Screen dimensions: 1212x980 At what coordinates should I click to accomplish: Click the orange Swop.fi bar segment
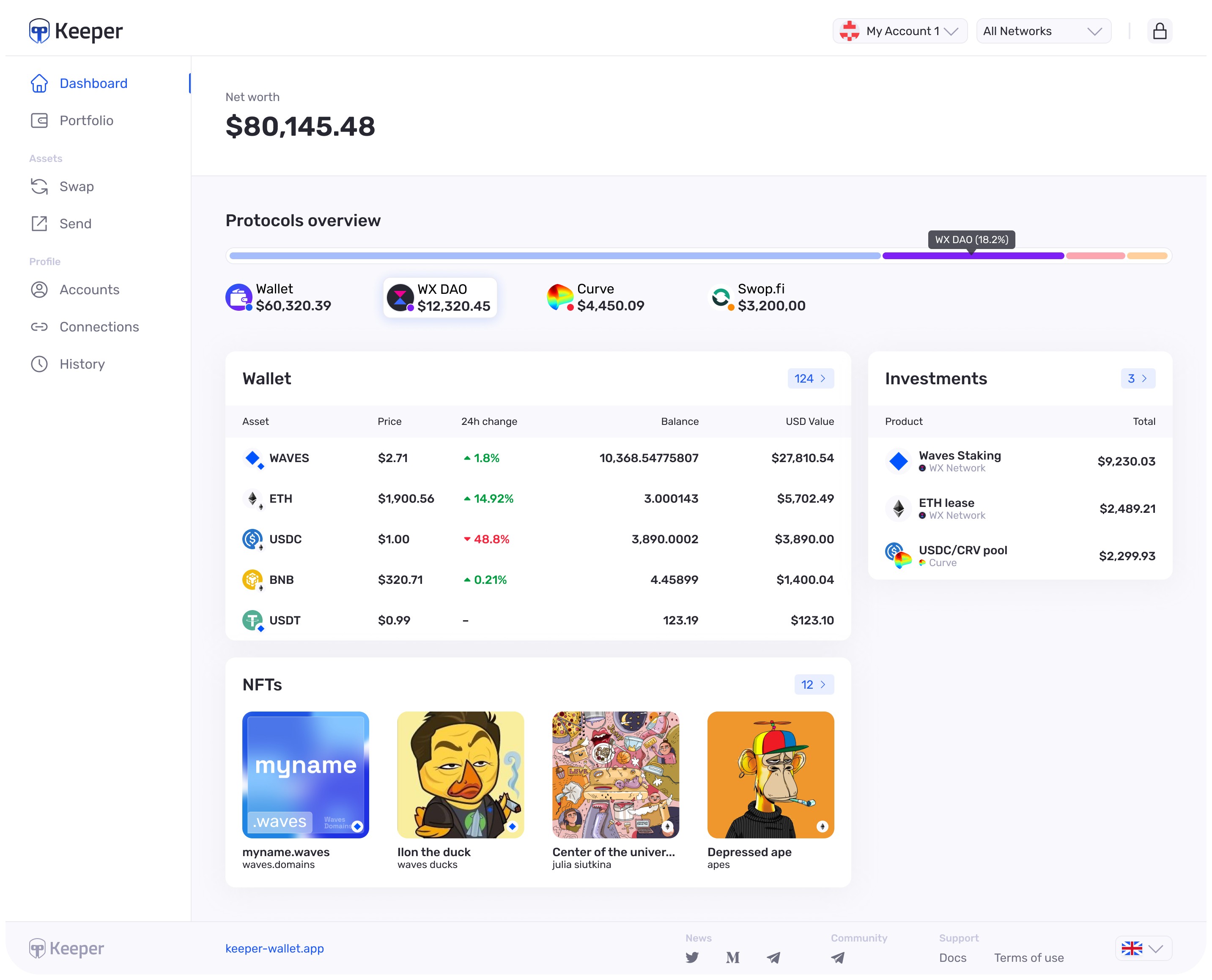[x=1146, y=256]
